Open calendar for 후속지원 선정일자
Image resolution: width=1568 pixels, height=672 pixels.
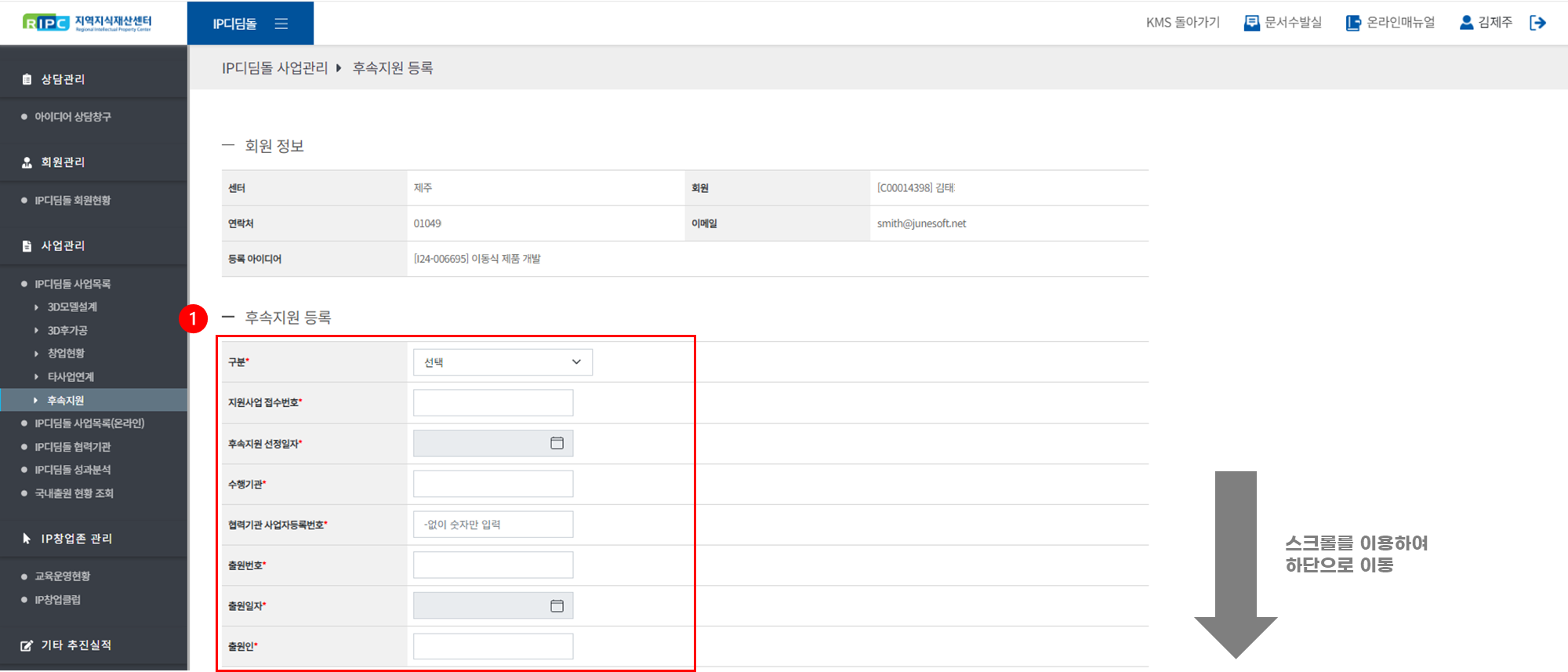(557, 444)
